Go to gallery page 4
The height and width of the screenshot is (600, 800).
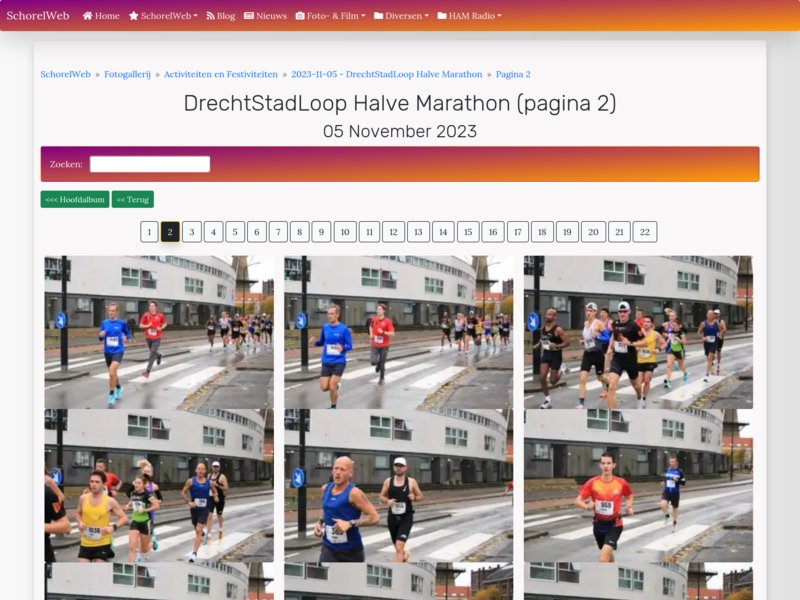[x=213, y=232]
